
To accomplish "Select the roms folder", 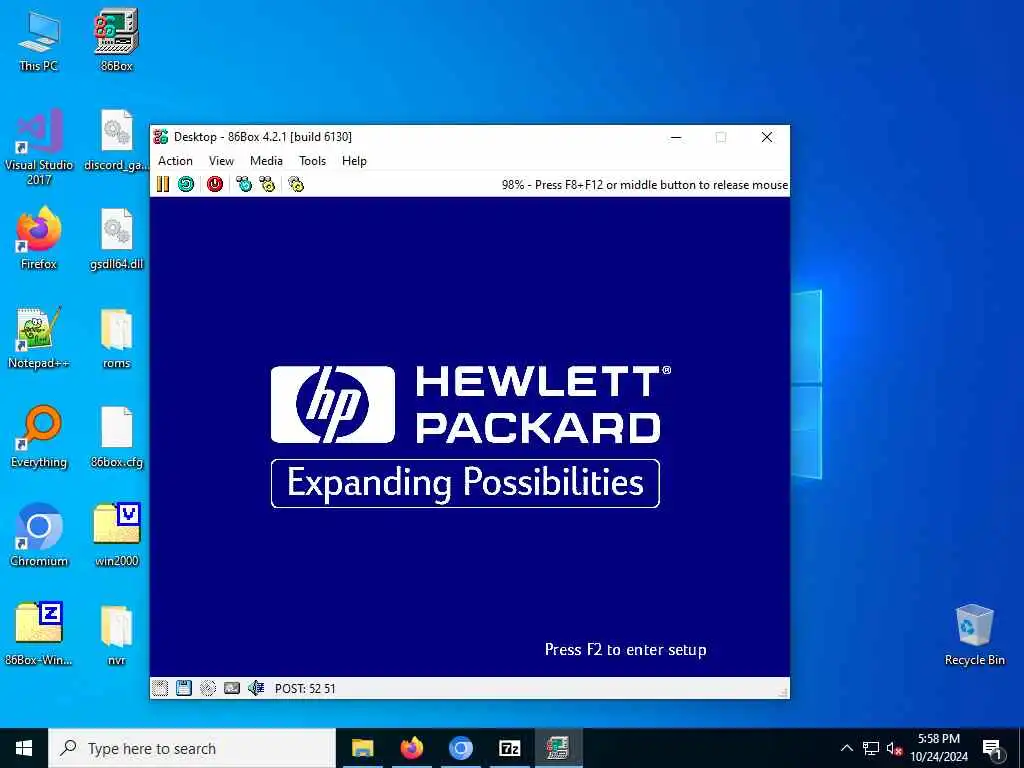I will coord(116,338).
